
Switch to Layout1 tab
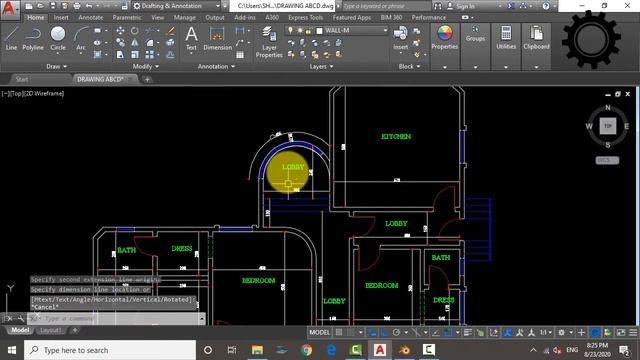coord(51,330)
